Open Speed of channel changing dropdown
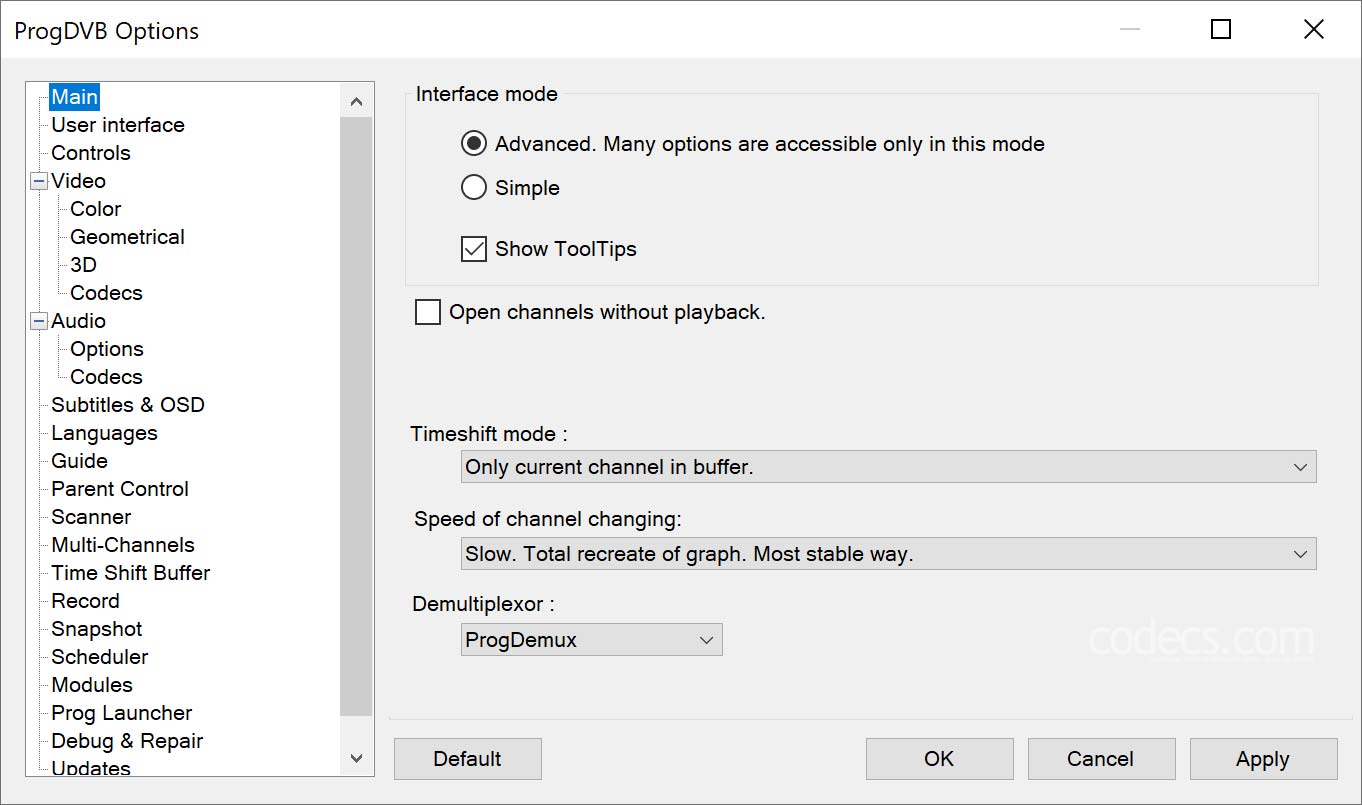Screen dimensions: 1362x805 click(889, 554)
